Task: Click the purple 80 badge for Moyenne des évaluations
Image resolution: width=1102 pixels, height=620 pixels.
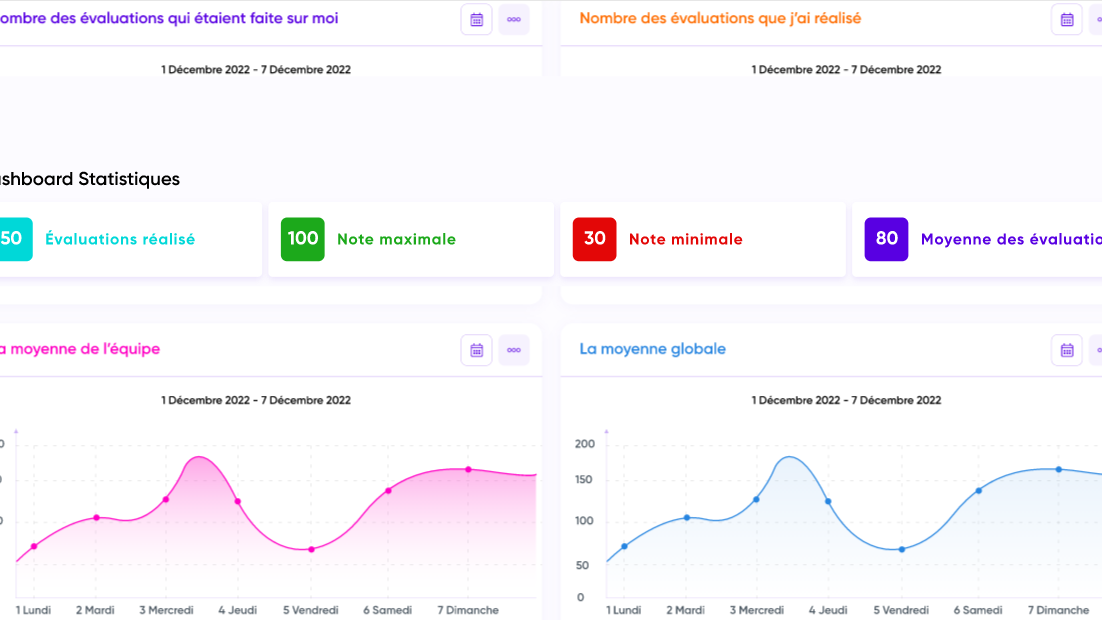Action: pyautogui.click(x=886, y=239)
